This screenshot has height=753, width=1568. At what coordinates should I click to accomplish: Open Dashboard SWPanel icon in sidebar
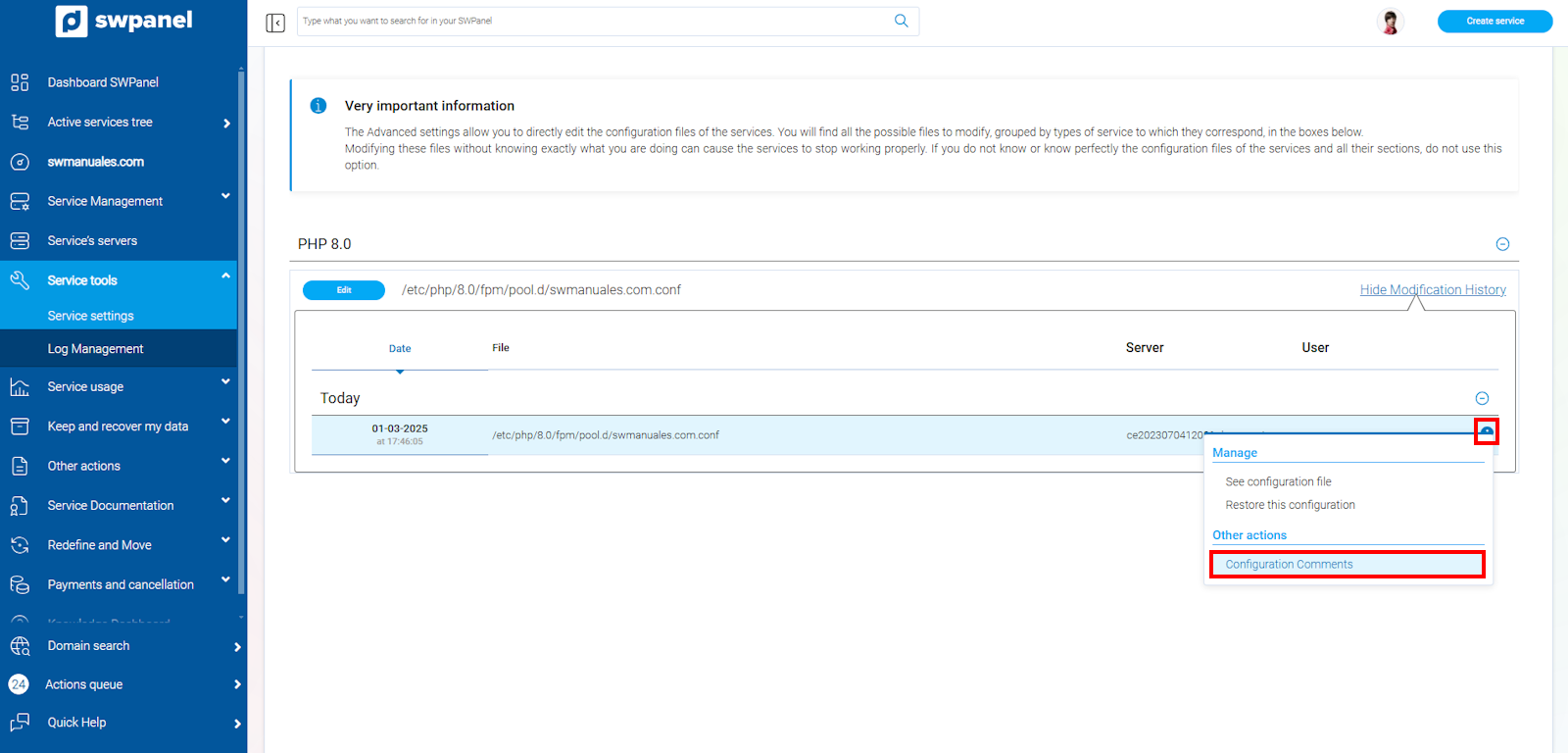pyautogui.click(x=20, y=82)
